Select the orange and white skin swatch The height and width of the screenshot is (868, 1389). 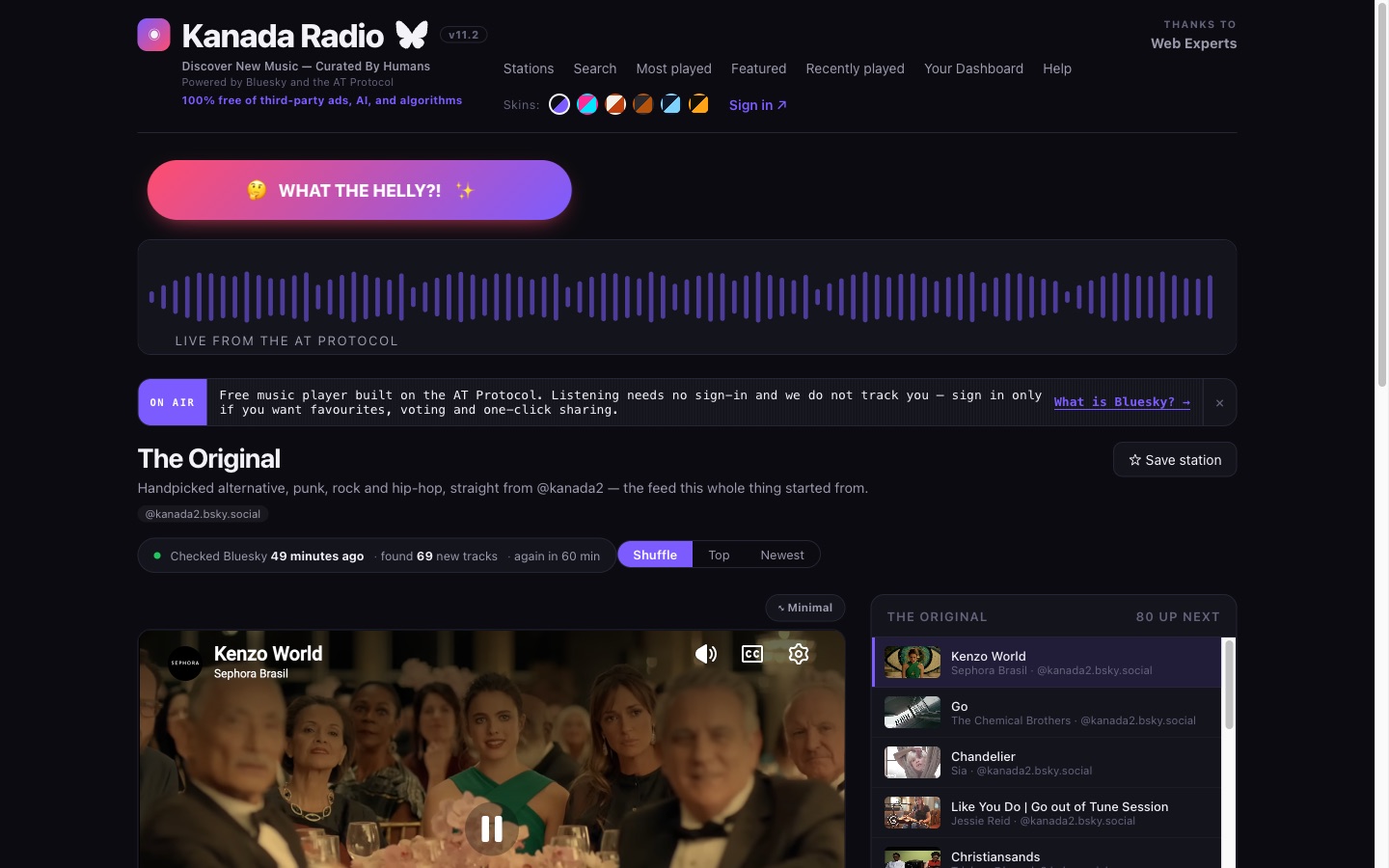pos(615,104)
